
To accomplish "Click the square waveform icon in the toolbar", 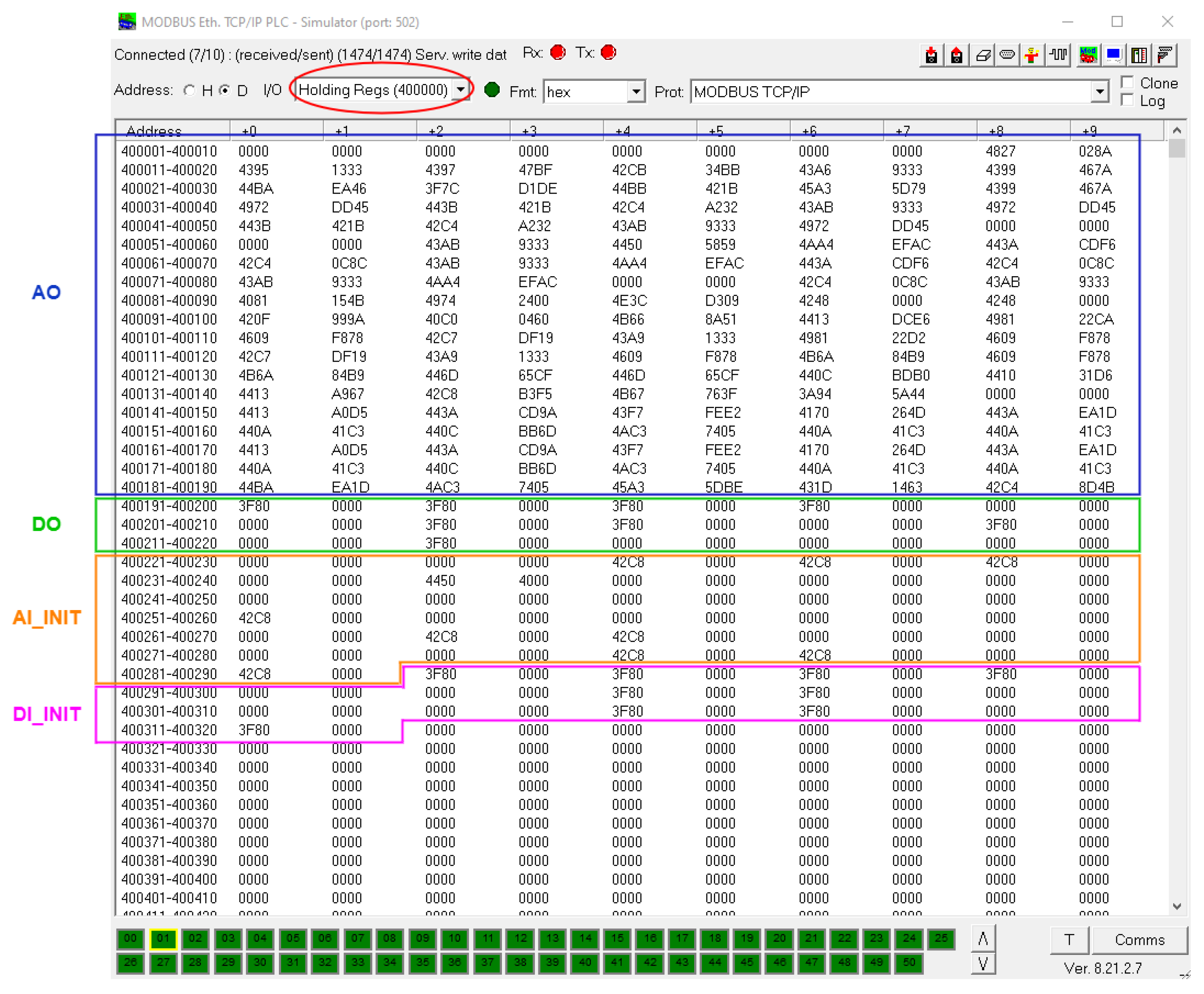I will 1058,55.
